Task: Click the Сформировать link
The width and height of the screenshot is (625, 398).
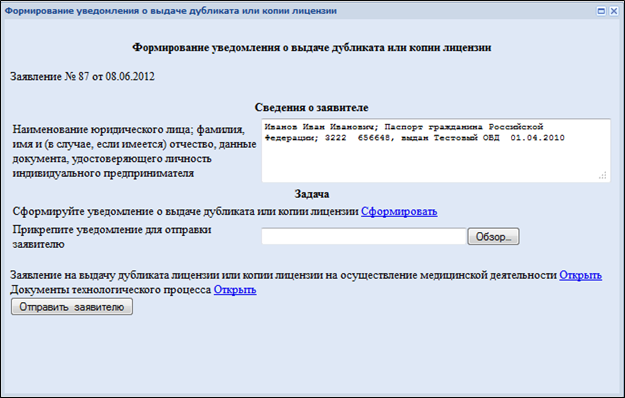Action: 399,212
